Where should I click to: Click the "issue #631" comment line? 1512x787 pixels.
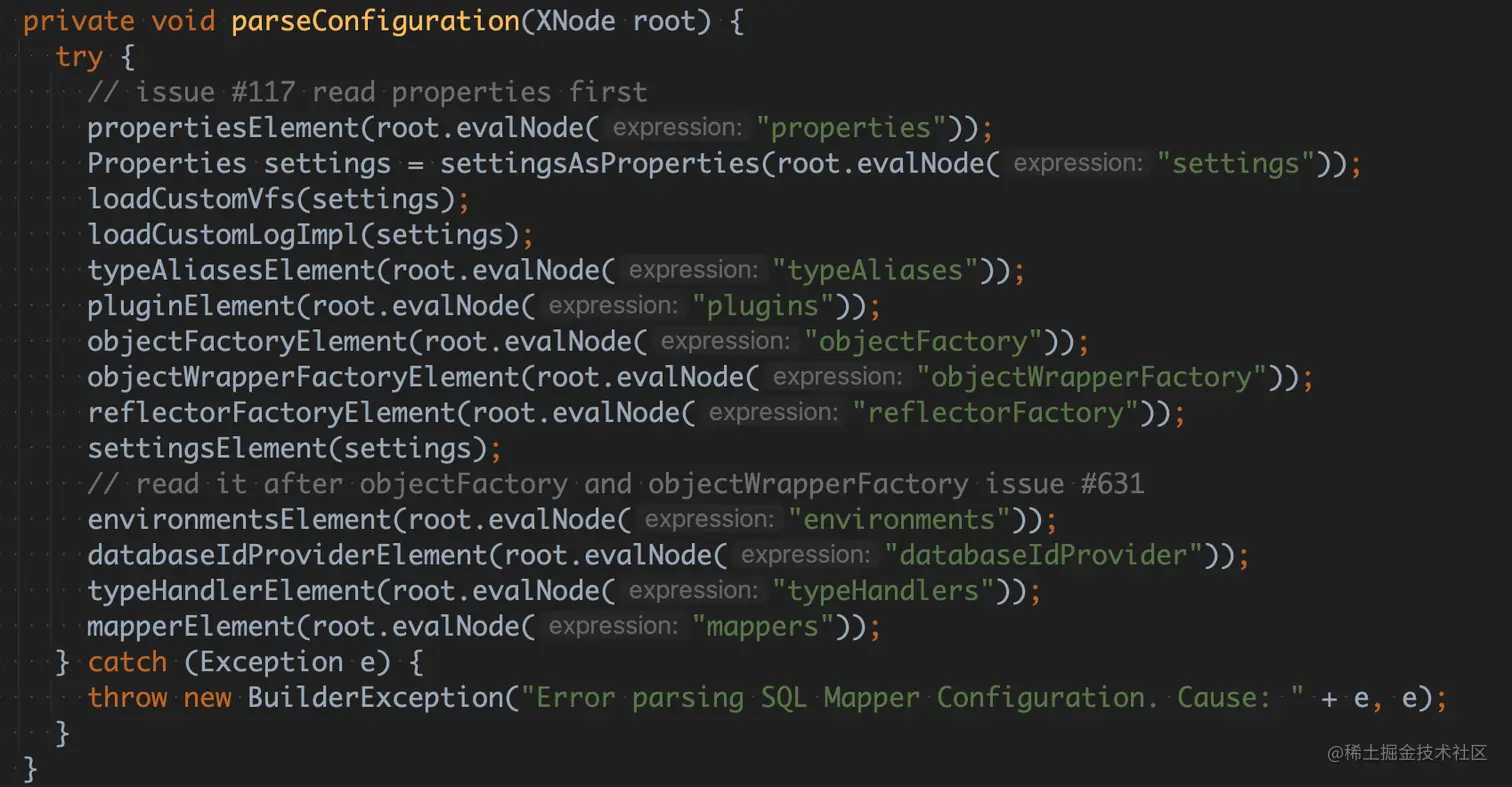tap(616, 484)
